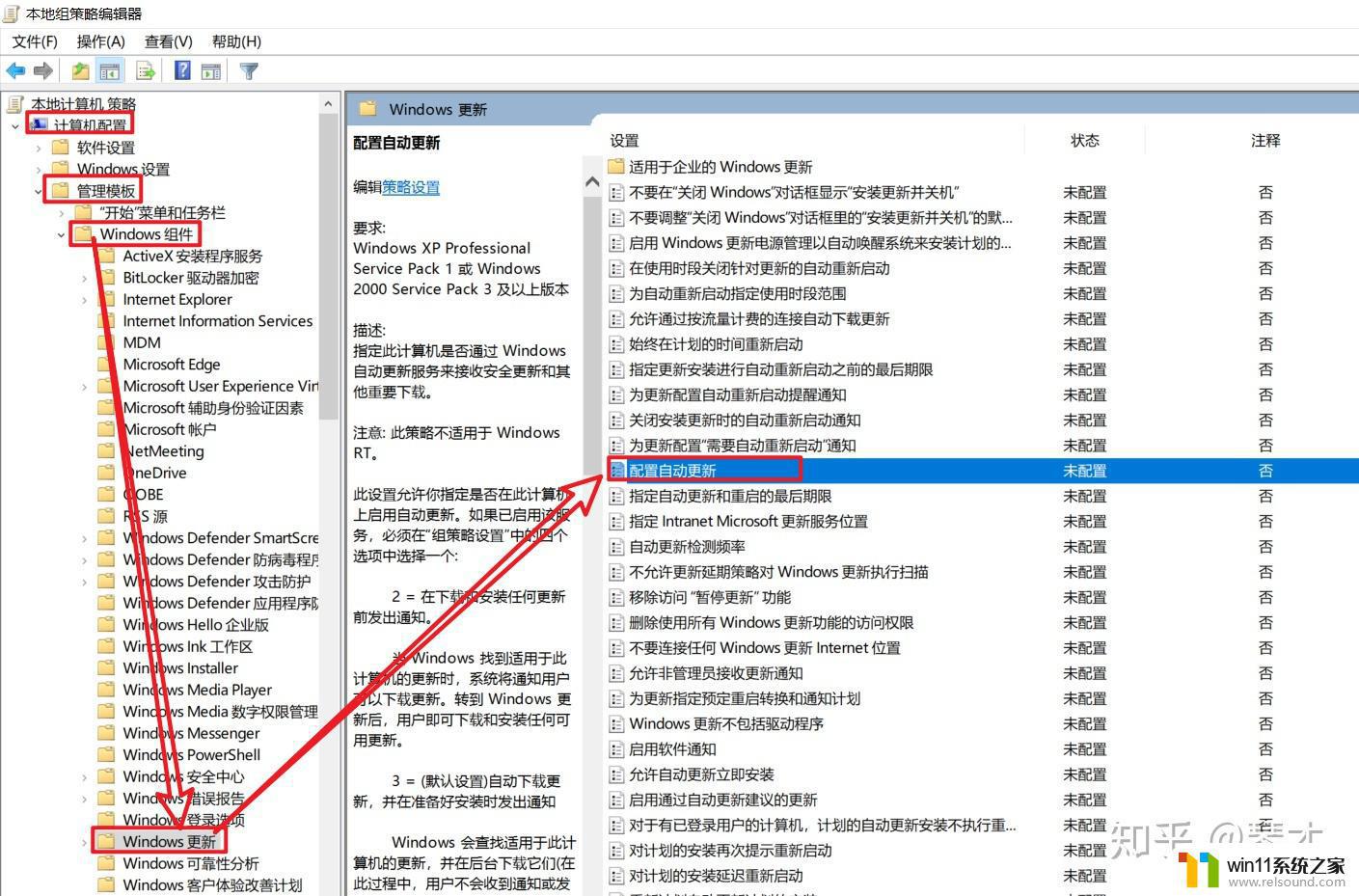1359x896 pixels.
Task: Click the title bar editor app icon
Action: [x=13, y=14]
